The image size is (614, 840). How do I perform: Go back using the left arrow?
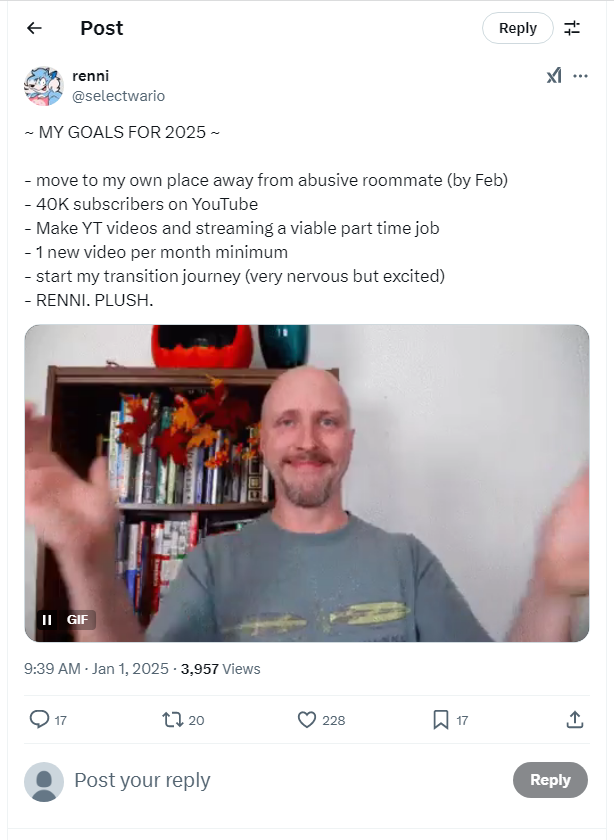pos(34,28)
